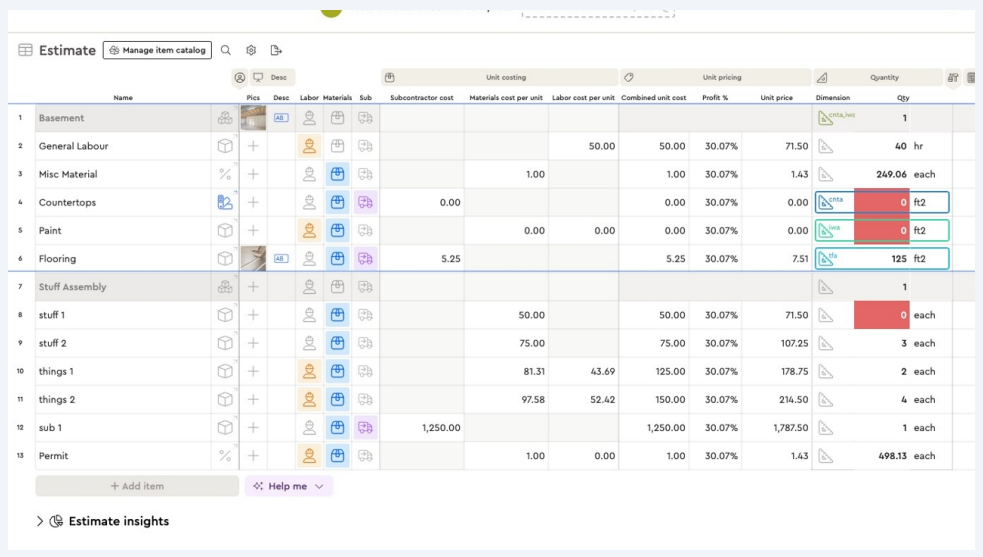
Task: Click the description AB icon for Flooring
Action: (281, 258)
